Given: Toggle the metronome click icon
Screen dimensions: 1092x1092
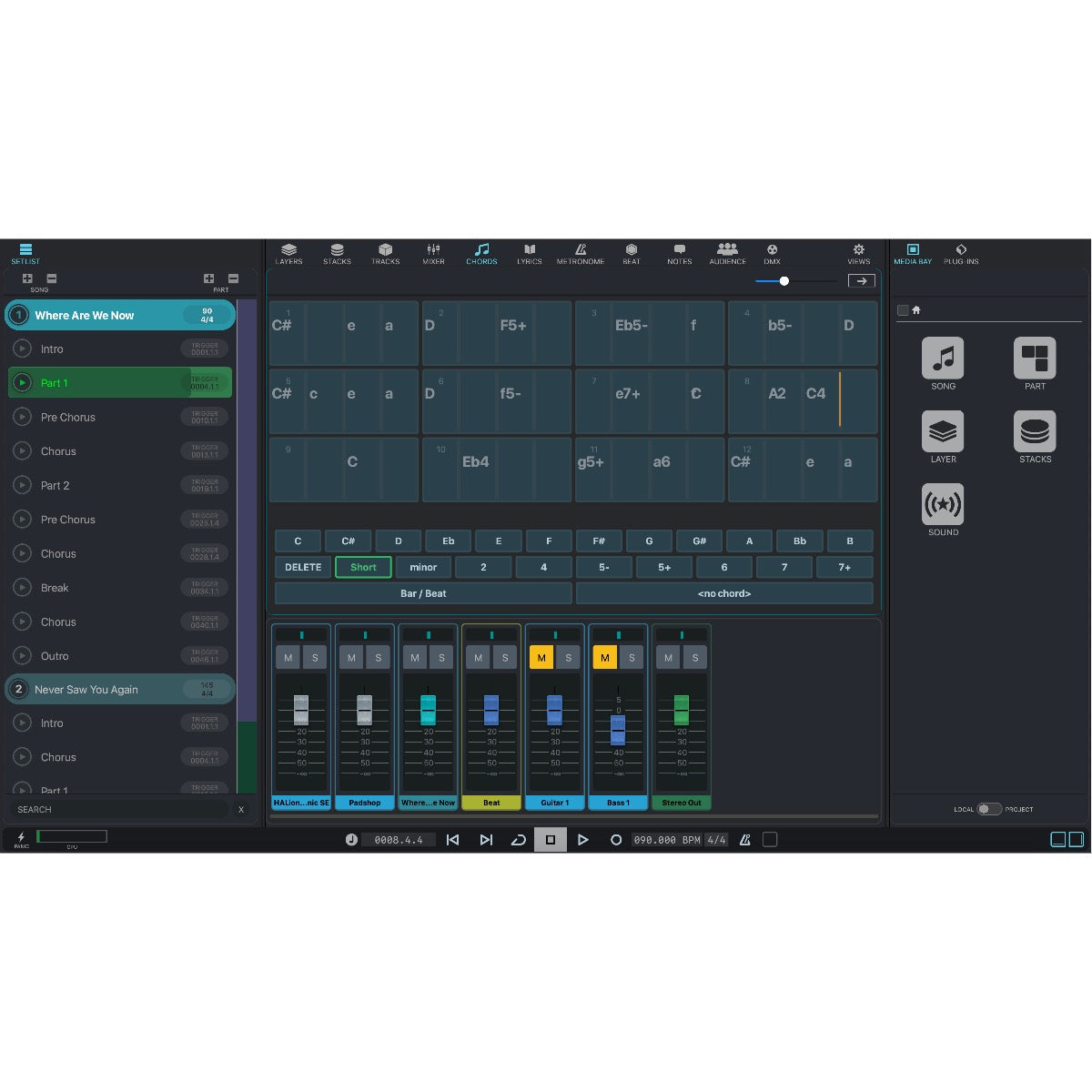Looking at the screenshot, I should pyautogui.click(x=744, y=840).
